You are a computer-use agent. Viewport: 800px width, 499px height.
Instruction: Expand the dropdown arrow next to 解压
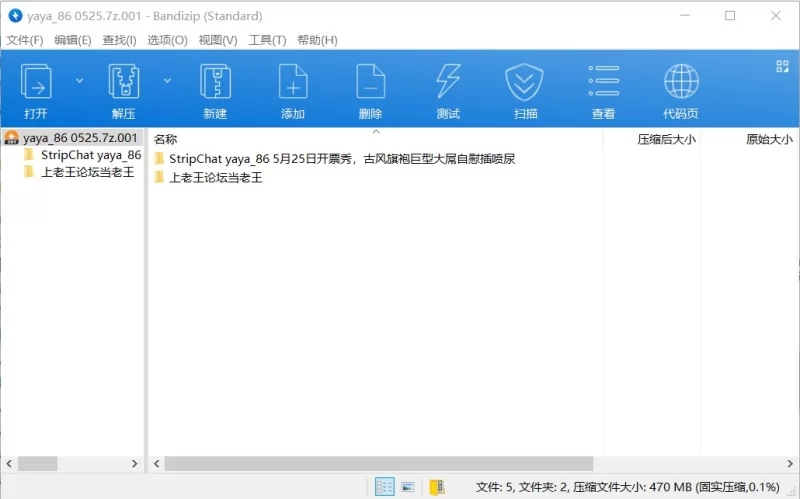tap(167, 81)
